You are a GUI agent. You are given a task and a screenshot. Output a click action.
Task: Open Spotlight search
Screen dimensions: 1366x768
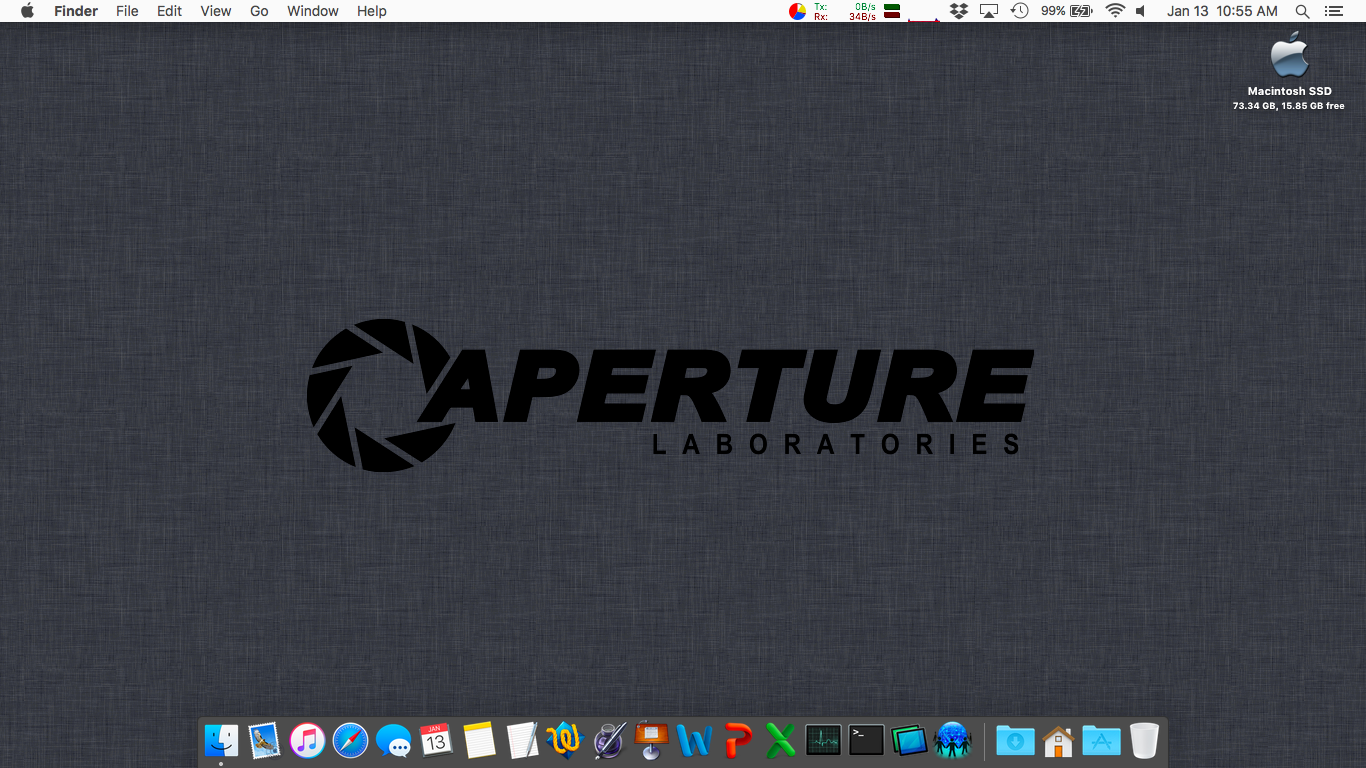(1302, 11)
